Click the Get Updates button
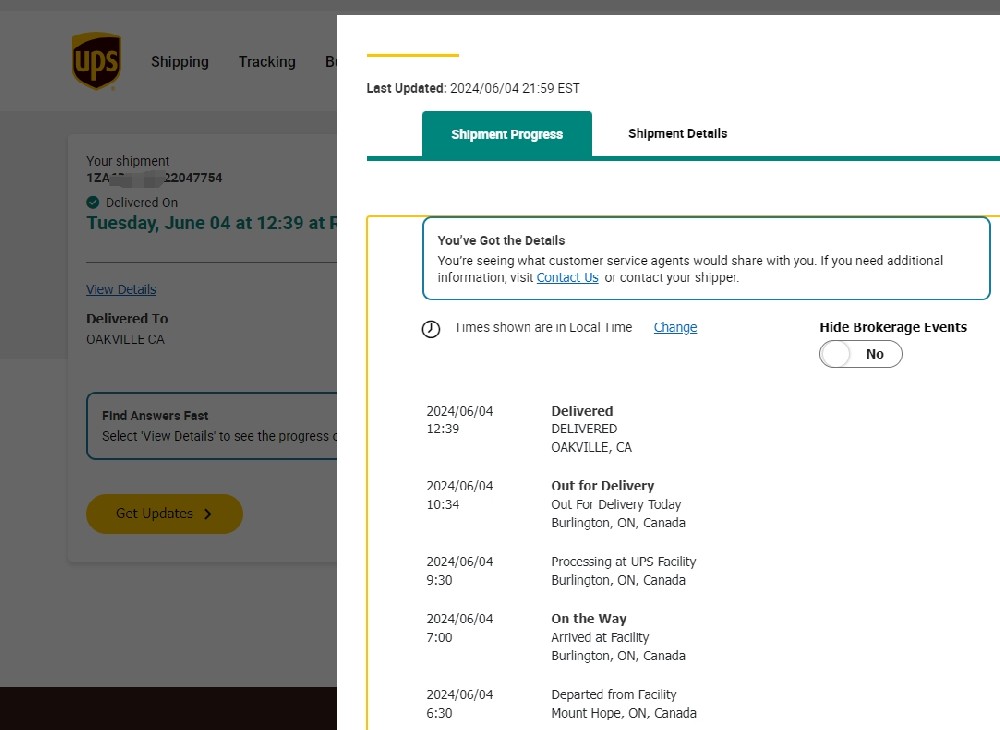The image size is (1000, 730). pos(165,514)
